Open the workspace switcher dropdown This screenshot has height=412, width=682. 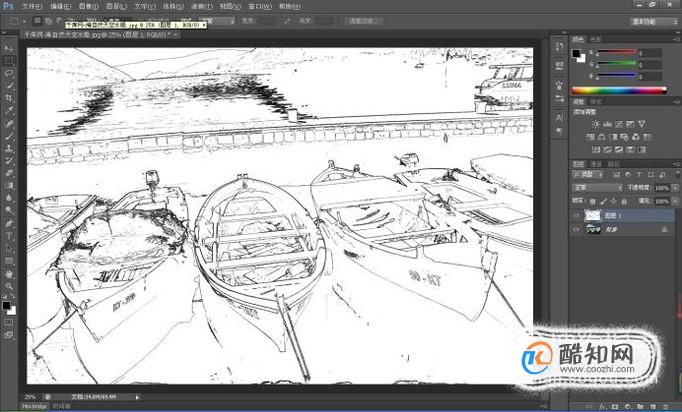[654, 21]
